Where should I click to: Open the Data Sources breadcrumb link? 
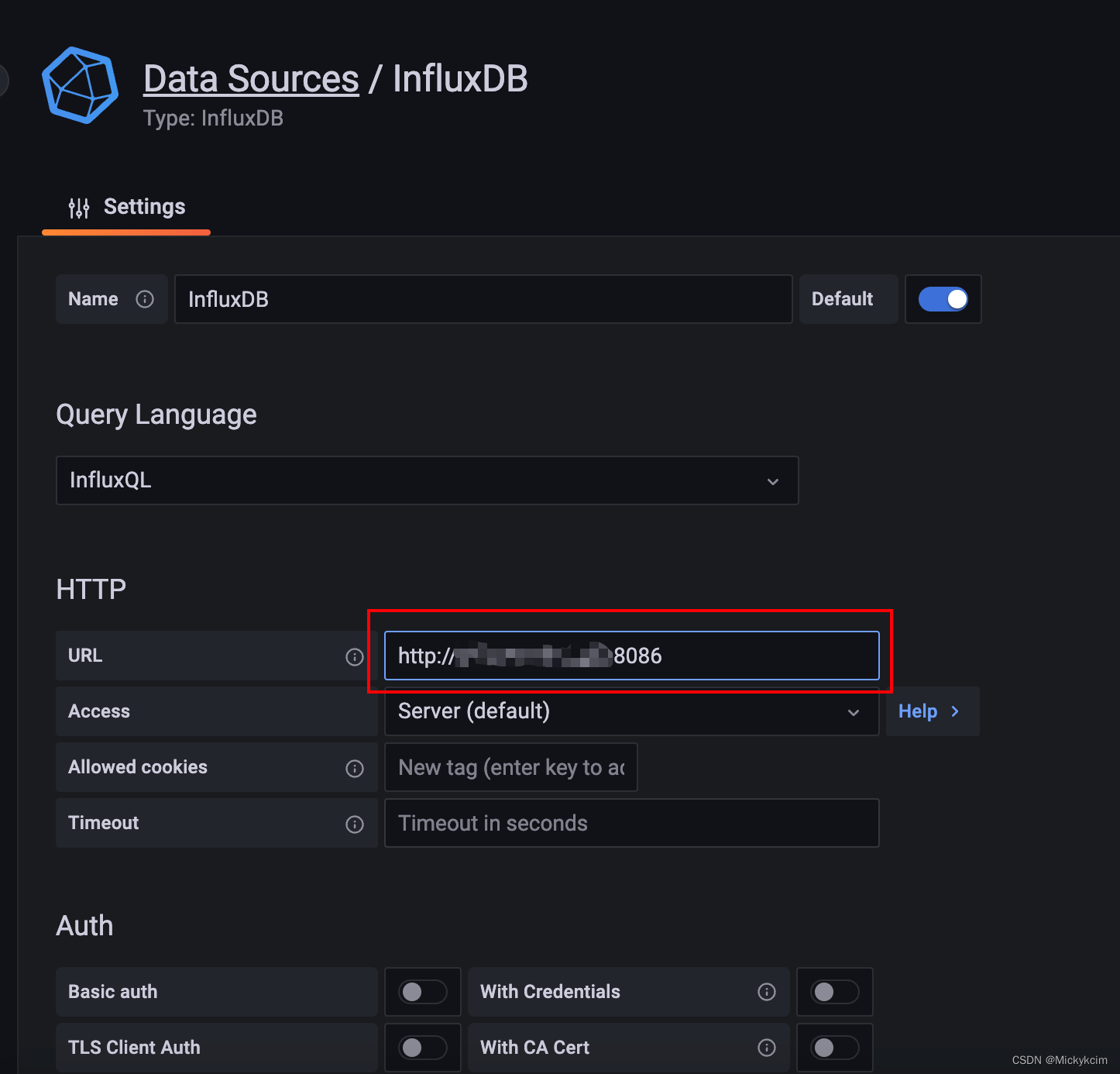point(251,79)
